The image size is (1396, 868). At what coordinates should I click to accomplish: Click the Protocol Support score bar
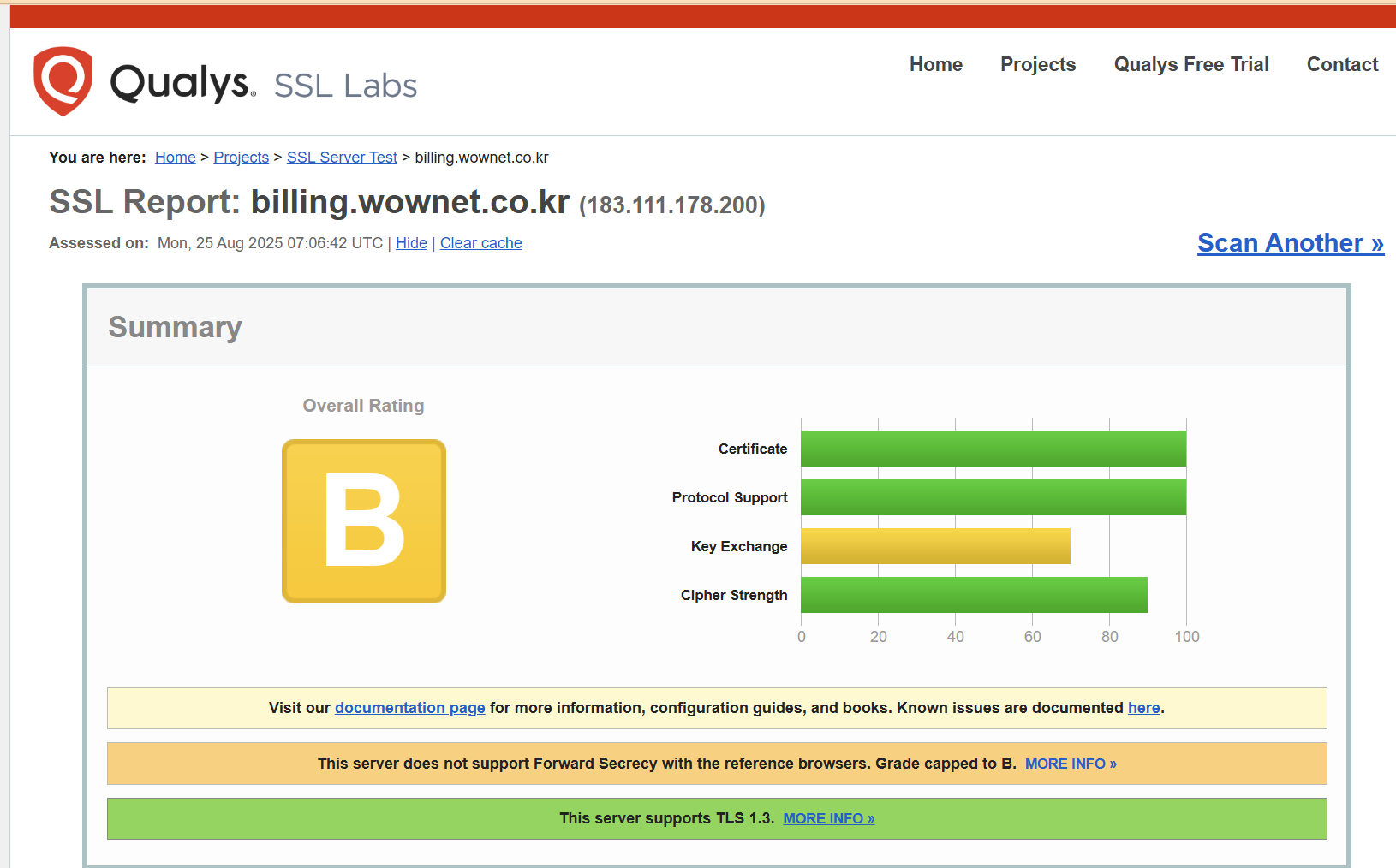(x=993, y=497)
